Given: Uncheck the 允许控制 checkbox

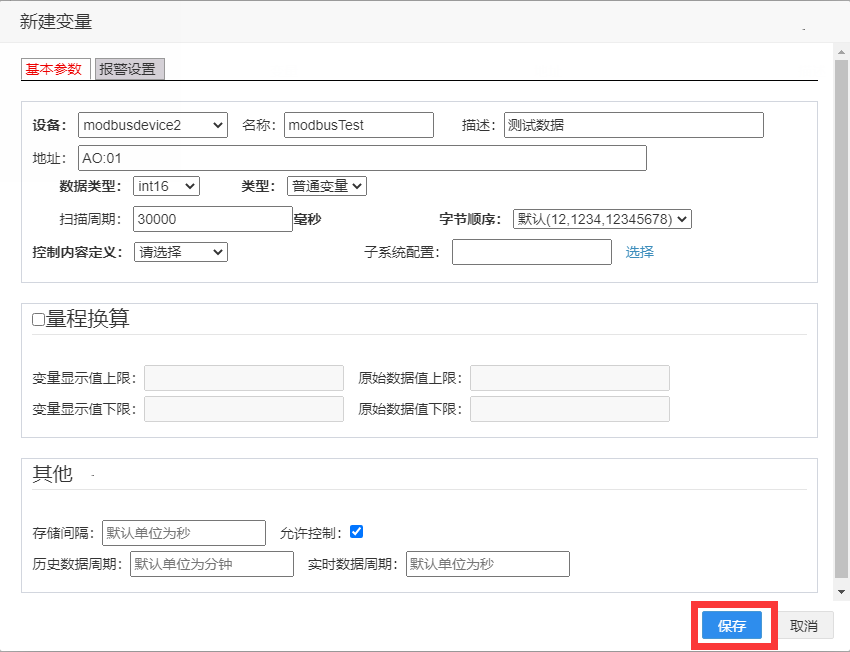Looking at the screenshot, I should click(x=356, y=532).
